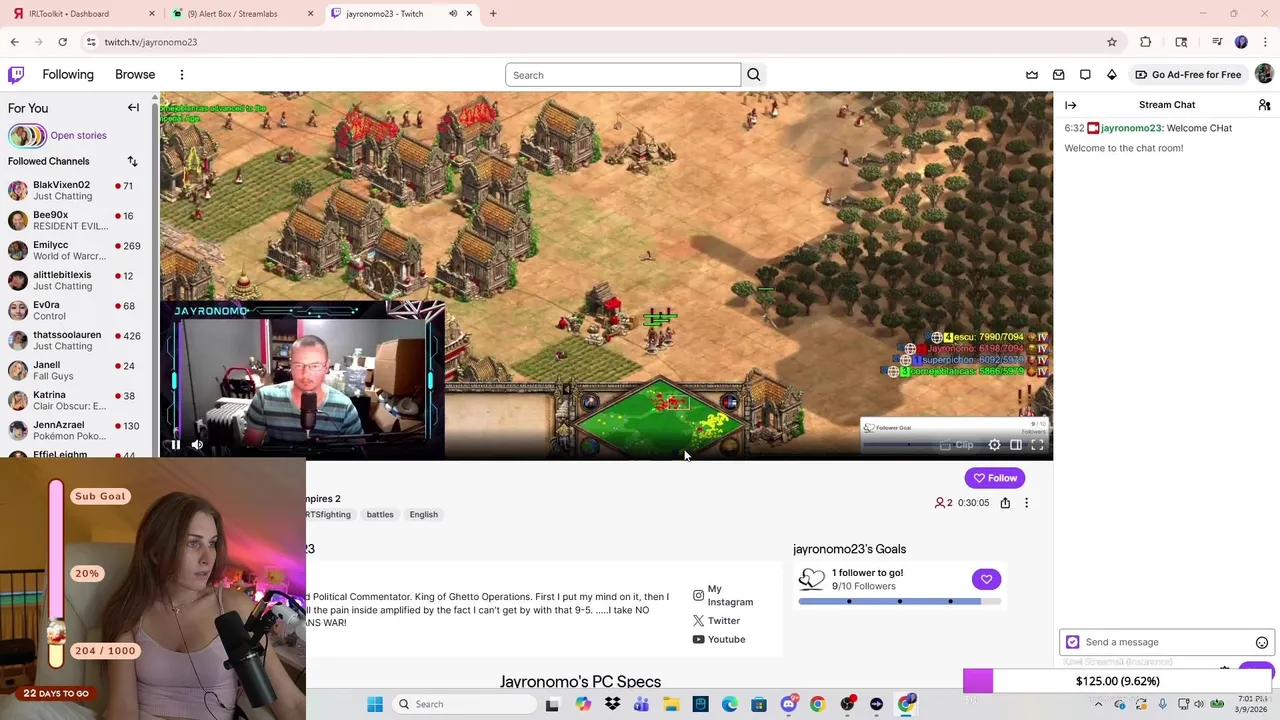Mute tab audio on Twitch tab

tap(453, 13)
